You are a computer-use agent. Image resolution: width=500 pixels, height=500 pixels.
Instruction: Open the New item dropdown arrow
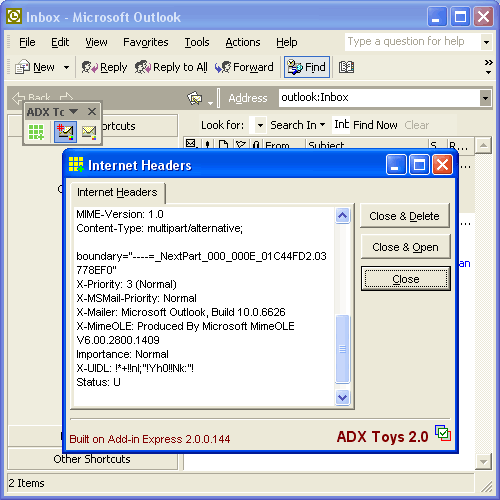[66, 67]
